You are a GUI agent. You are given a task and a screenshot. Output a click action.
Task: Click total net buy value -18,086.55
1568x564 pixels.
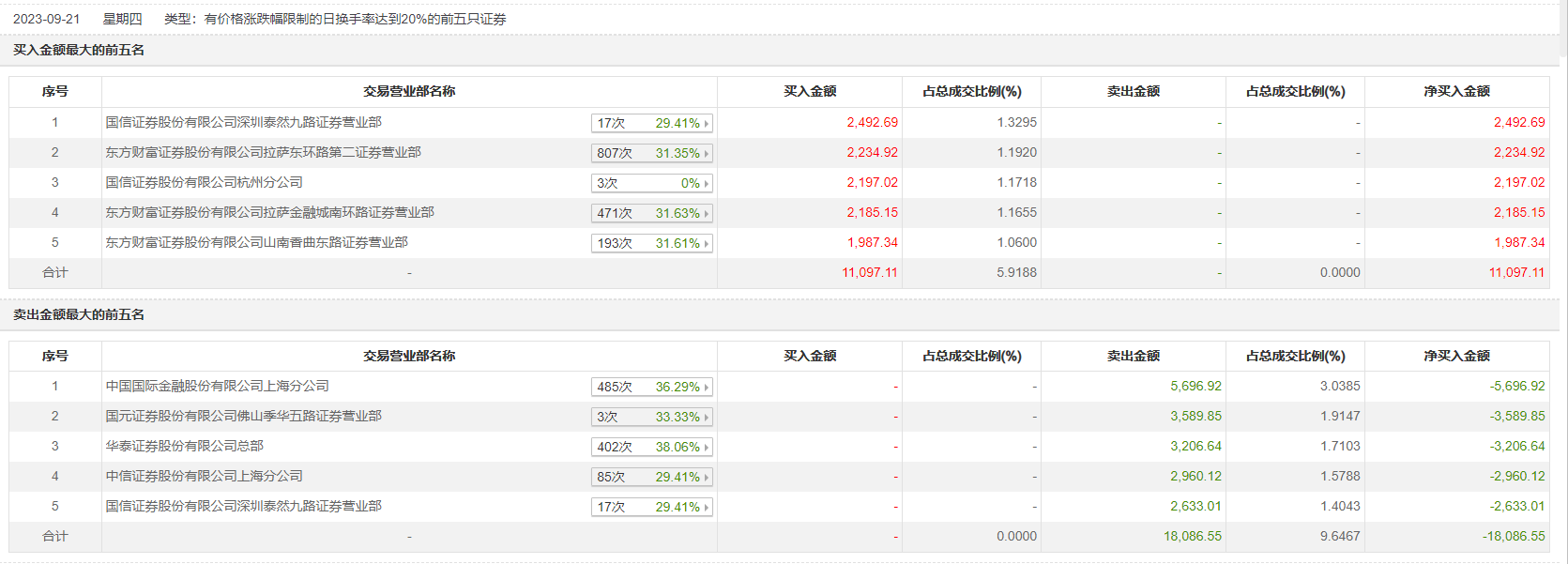[1514, 536]
